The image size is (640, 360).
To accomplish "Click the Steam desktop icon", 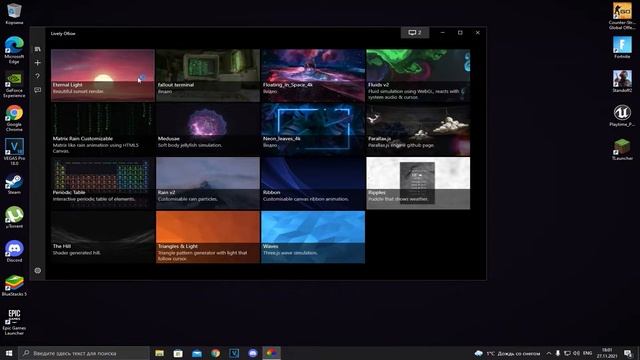I will pyautogui.click(x=14, y=184).
